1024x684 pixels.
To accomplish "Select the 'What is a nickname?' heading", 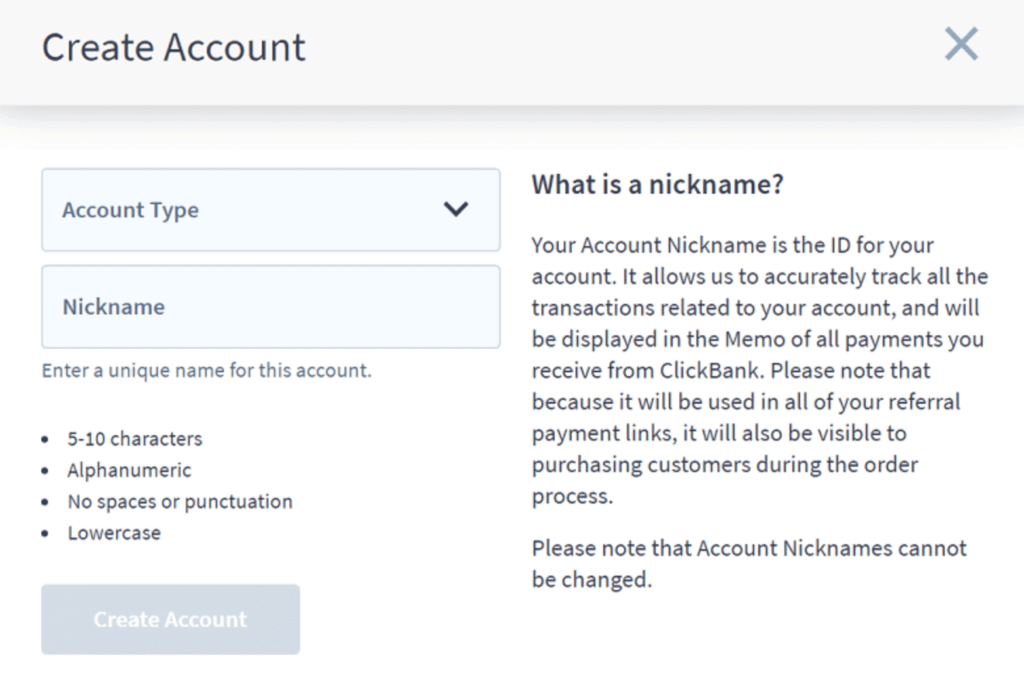I will (x=657, y=185).
